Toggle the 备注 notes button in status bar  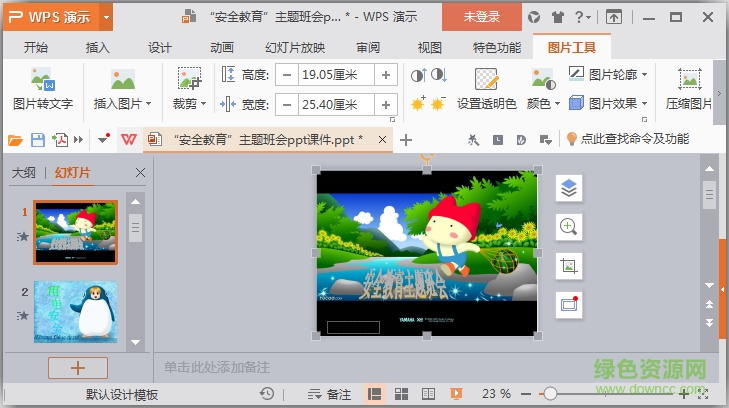tap(330, 395)
